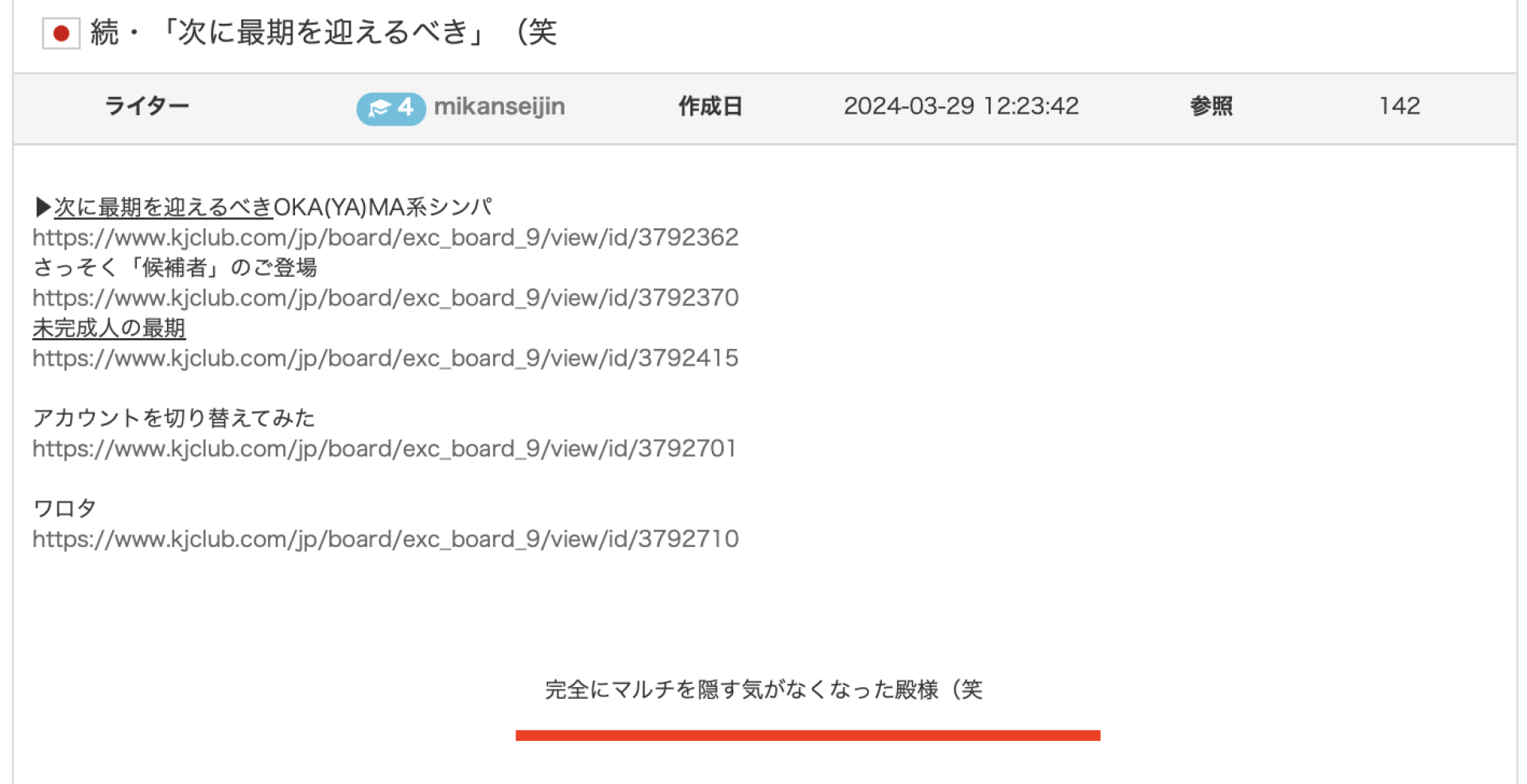
Task: Open the URL ending in 3792701
Action: click(384, 449)
